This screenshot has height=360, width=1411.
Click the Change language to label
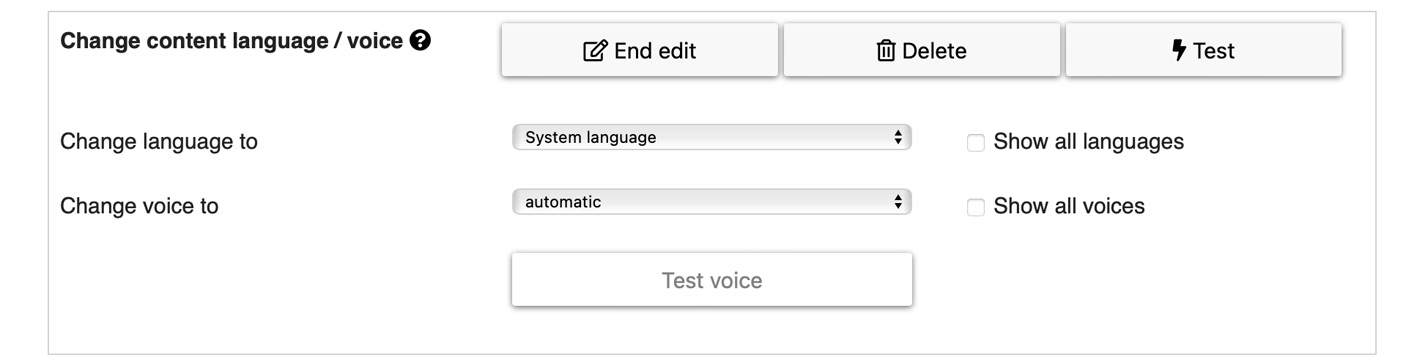tap(159, 142)
